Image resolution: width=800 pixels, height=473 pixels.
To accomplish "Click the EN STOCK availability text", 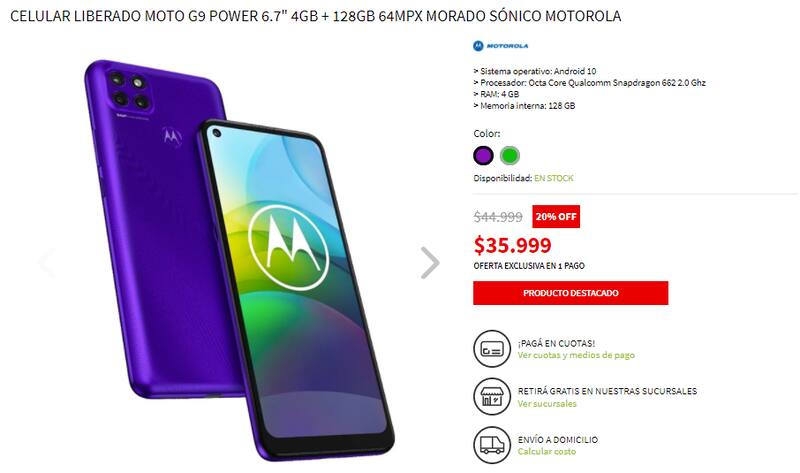I will pos(554,178).
